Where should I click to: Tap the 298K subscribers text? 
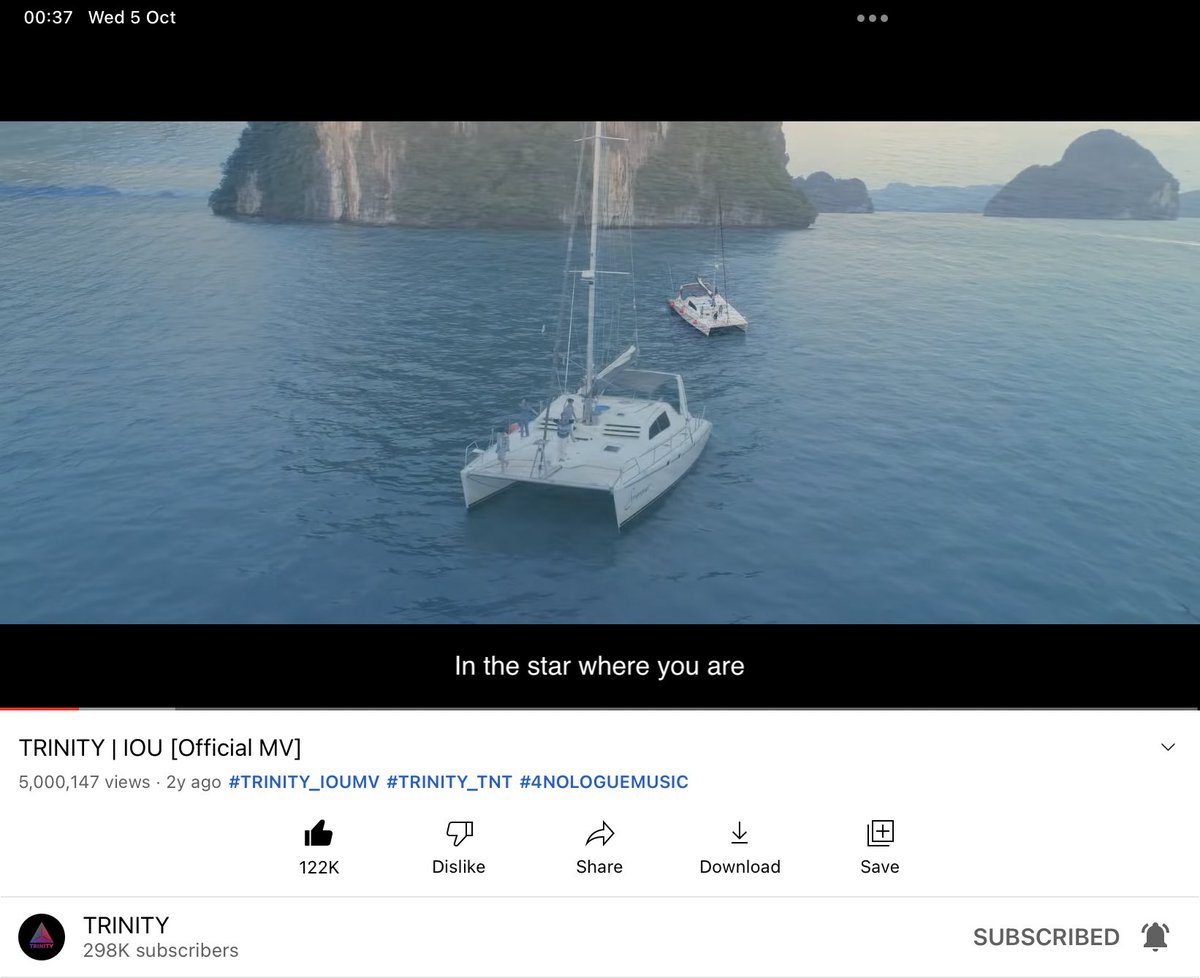(x=161, y=950)
